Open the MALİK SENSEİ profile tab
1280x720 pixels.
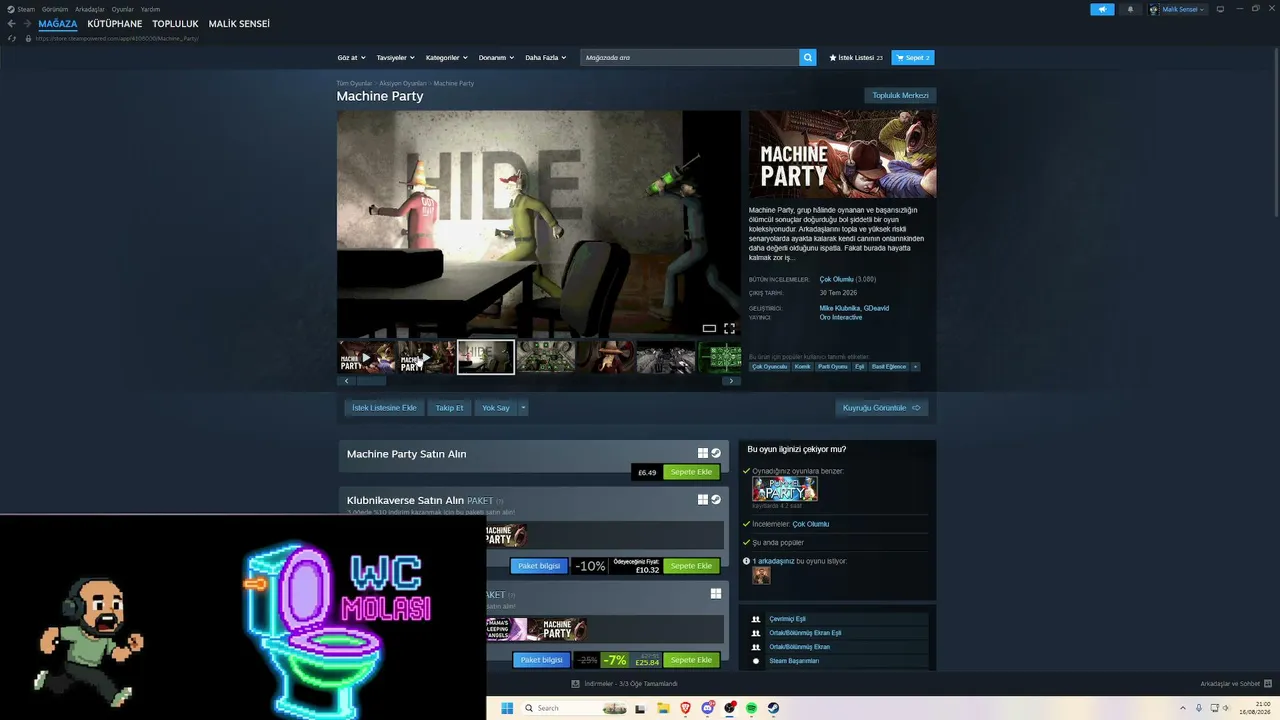pos(239,24)
